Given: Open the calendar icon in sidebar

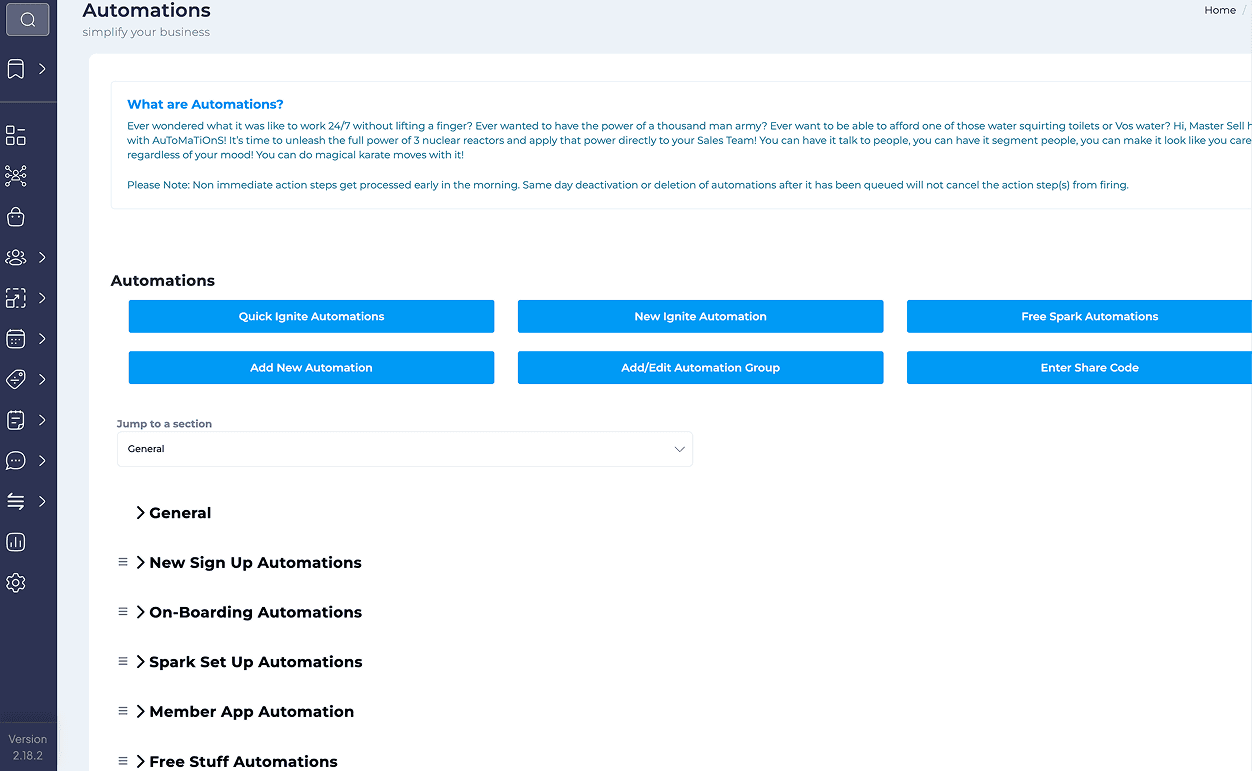Looking at the screenshot, I should pyautogui.click(x=16, y=339).
